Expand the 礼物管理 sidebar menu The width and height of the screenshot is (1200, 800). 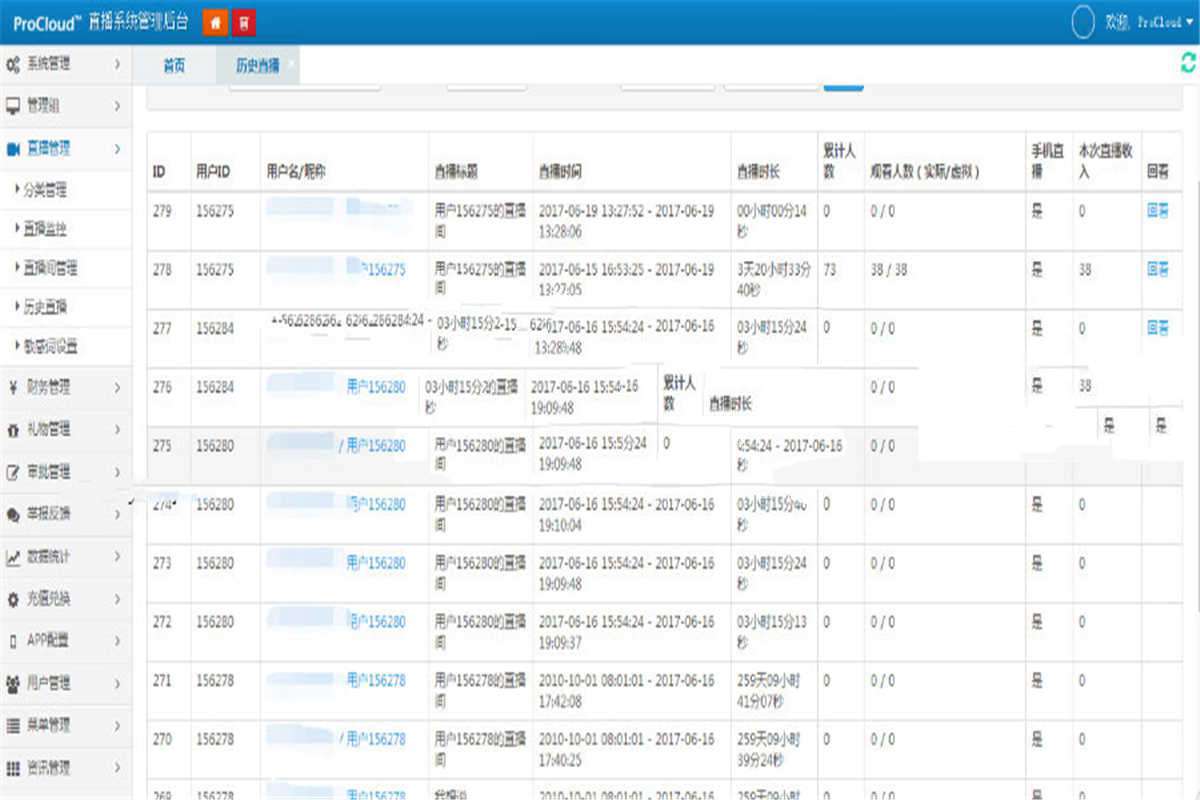coord(65,430)
